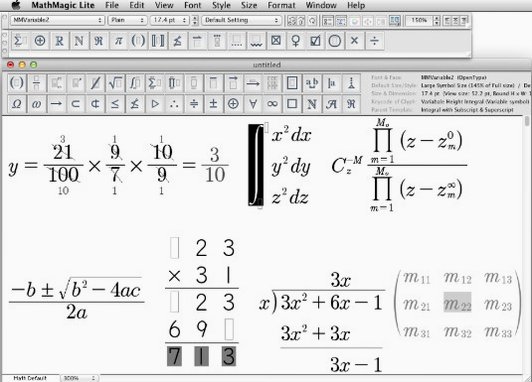Screen dimensions: 532x382
Task: Open the Apple menu
Action: tap(16, 5)
